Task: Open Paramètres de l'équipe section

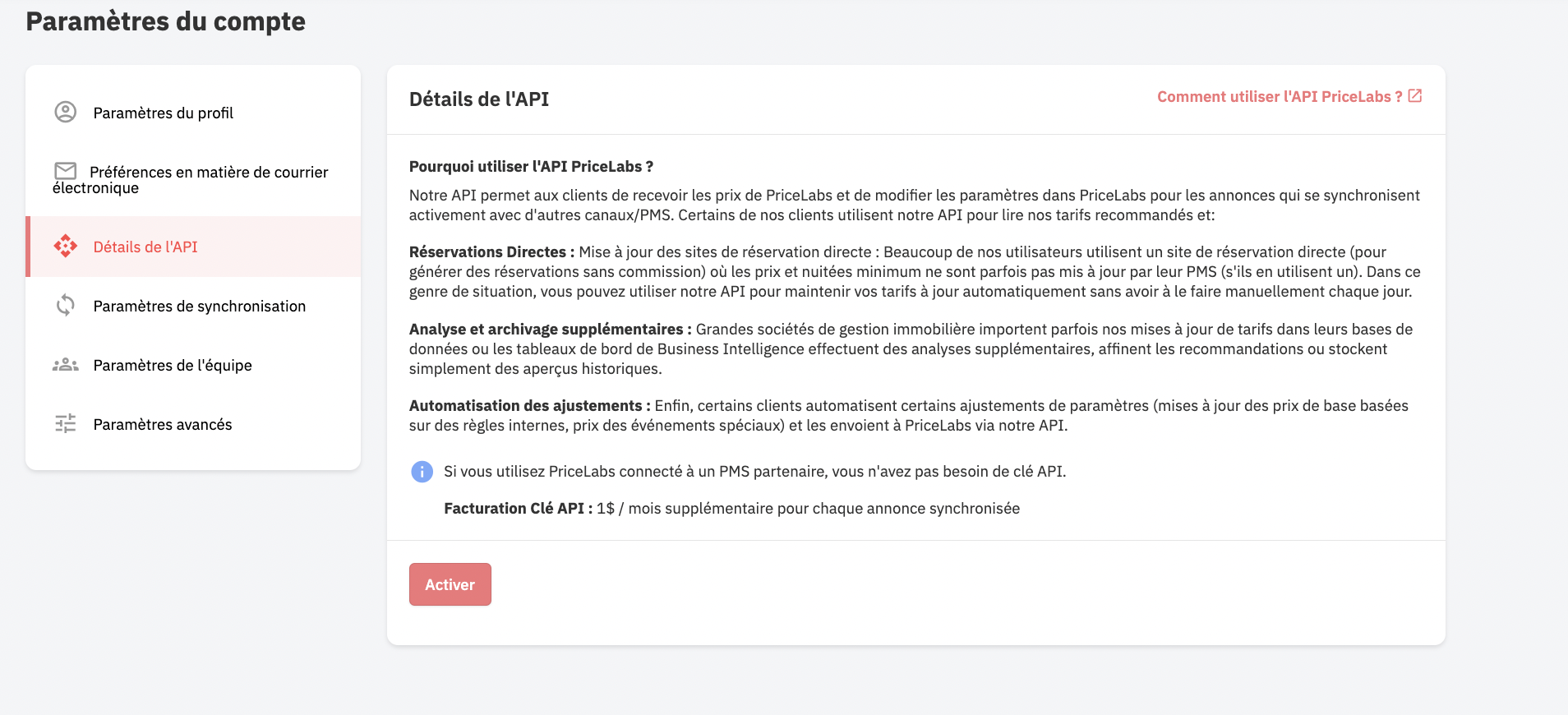Action: (x=193, y=365)
